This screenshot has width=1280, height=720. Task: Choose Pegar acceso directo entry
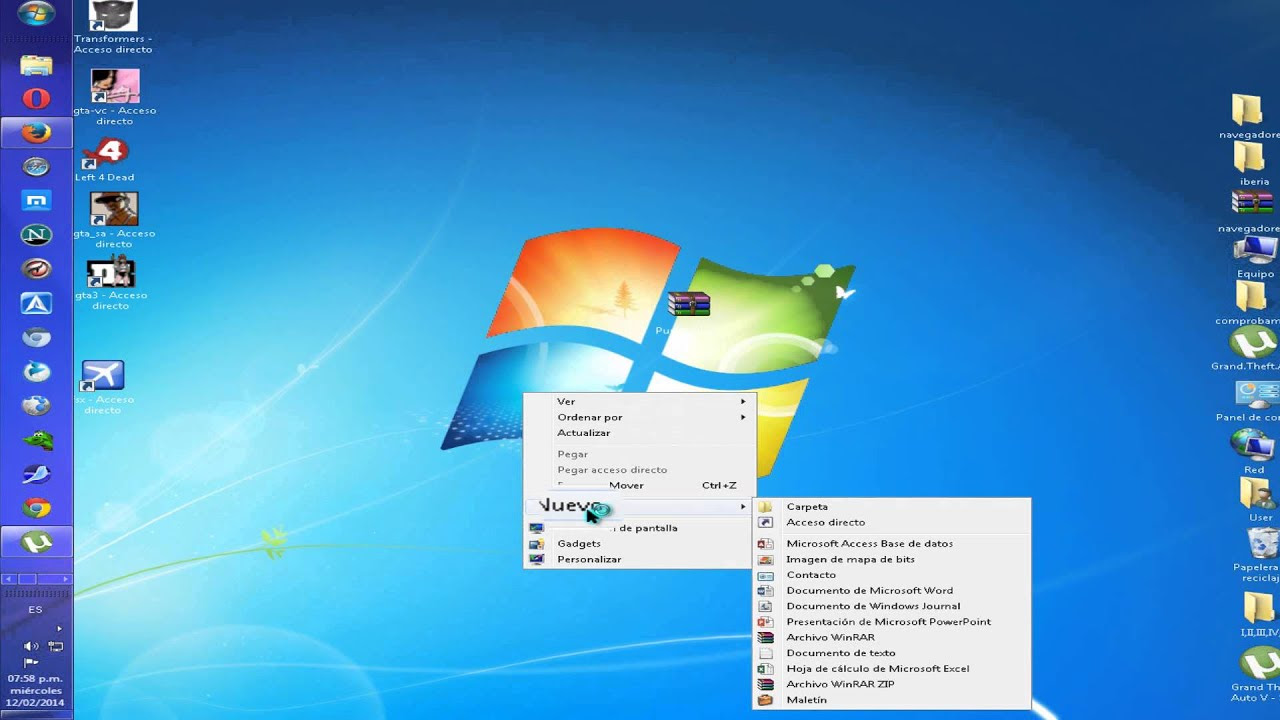pos(639,470)
